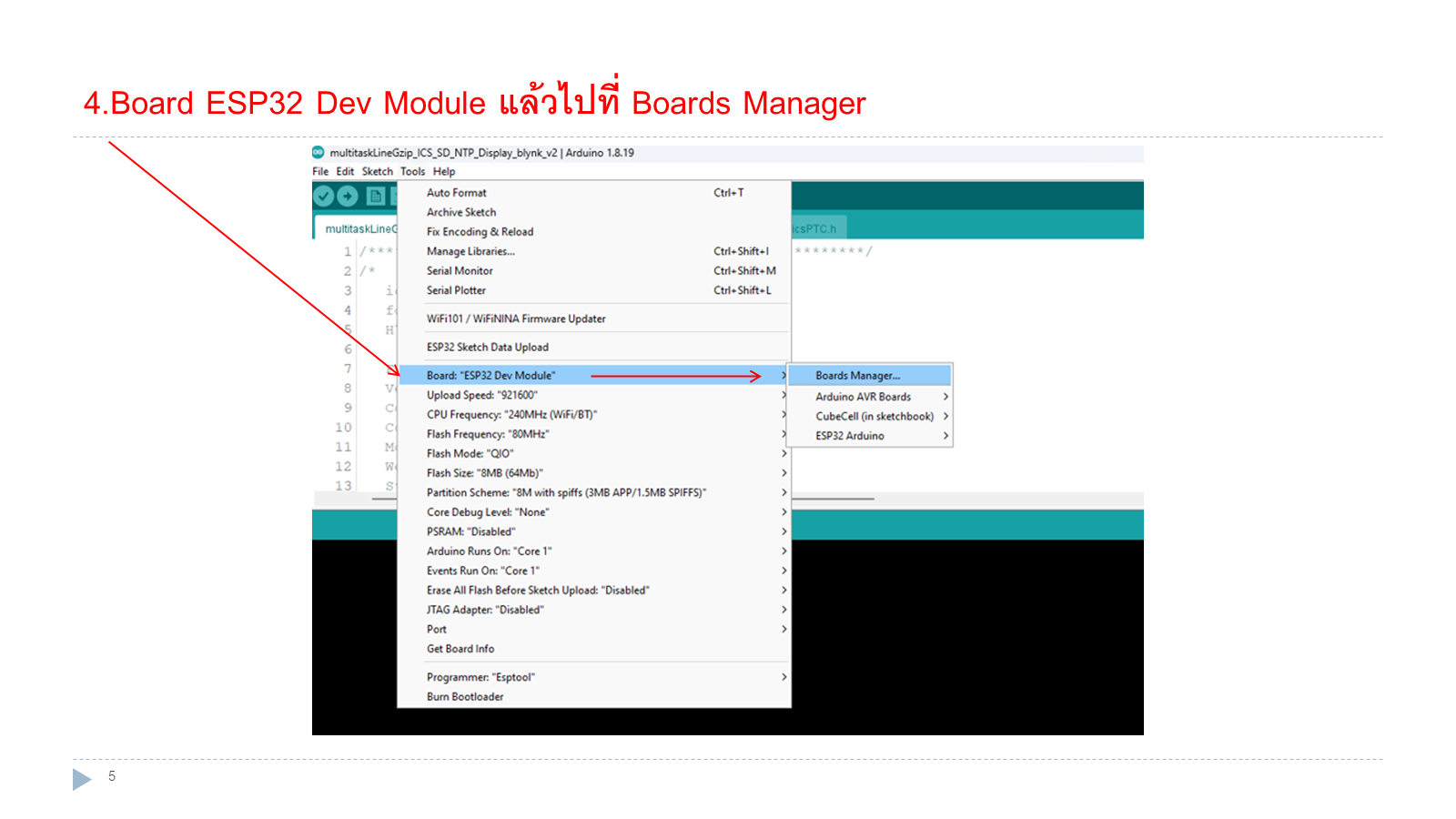Screen dimensions: 1456x819
Task: Switch to the multitaskLine sketch tab
Action: coord(357,228)
